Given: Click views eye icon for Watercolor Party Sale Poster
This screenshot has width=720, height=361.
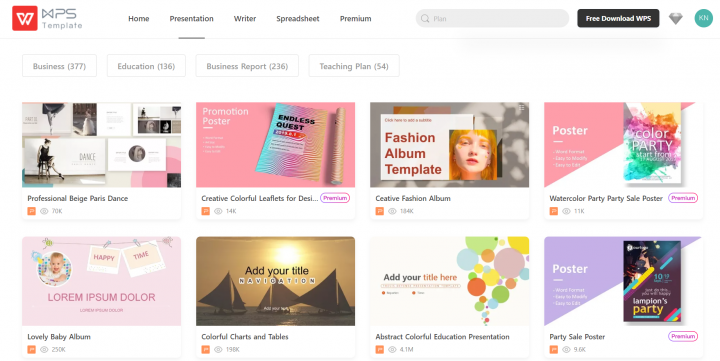Looking at the screenshot, I should (566, 211).
